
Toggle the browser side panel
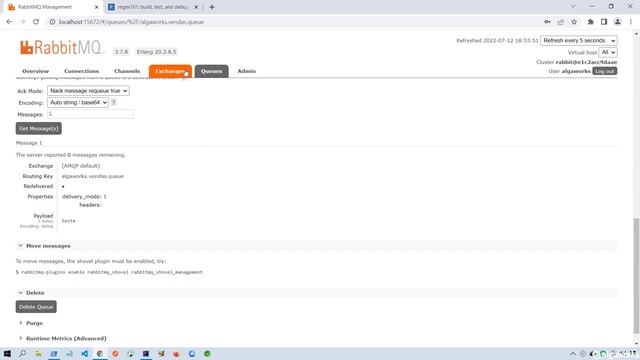604,22
